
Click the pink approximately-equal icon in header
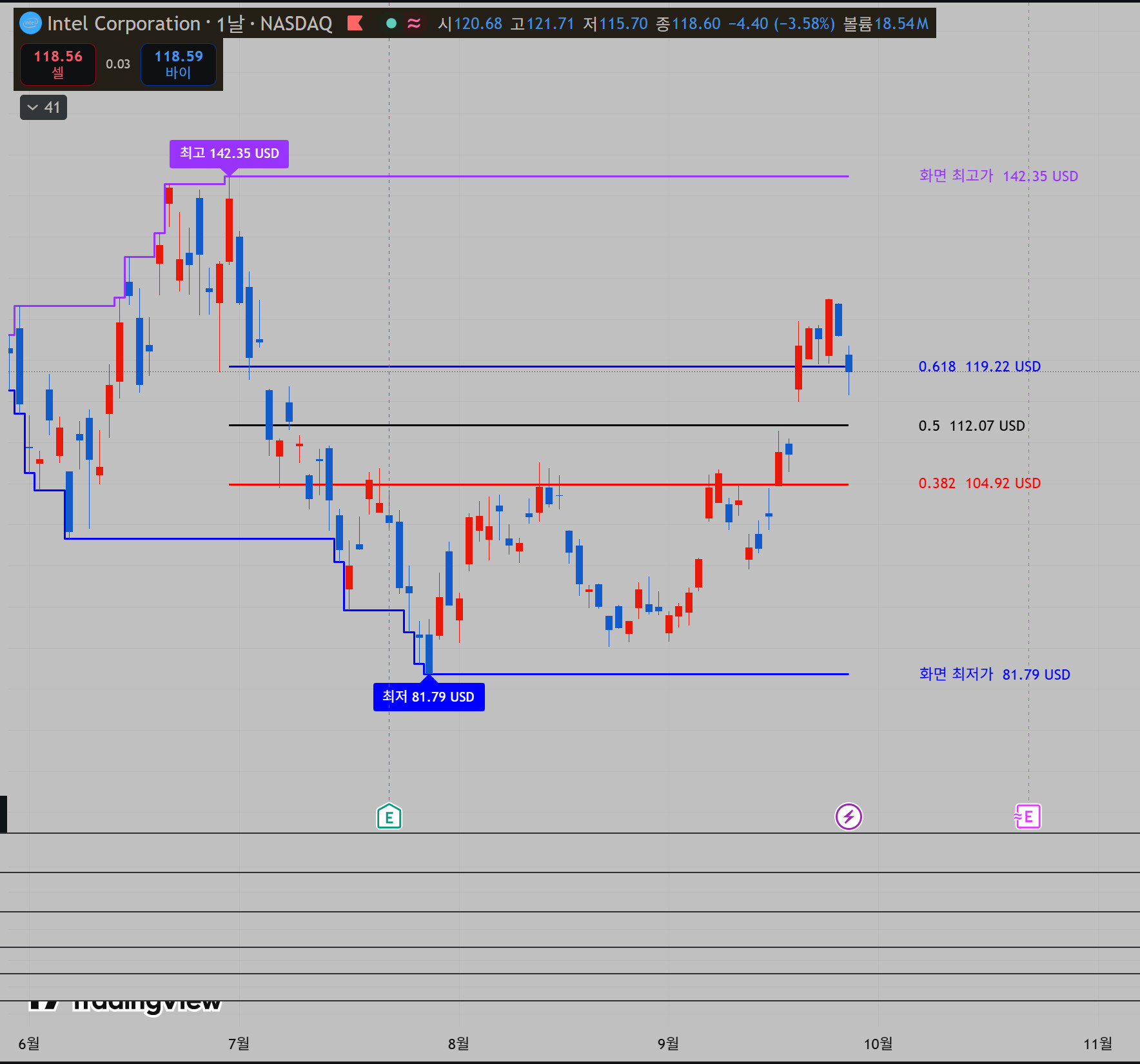coord(414,24)
